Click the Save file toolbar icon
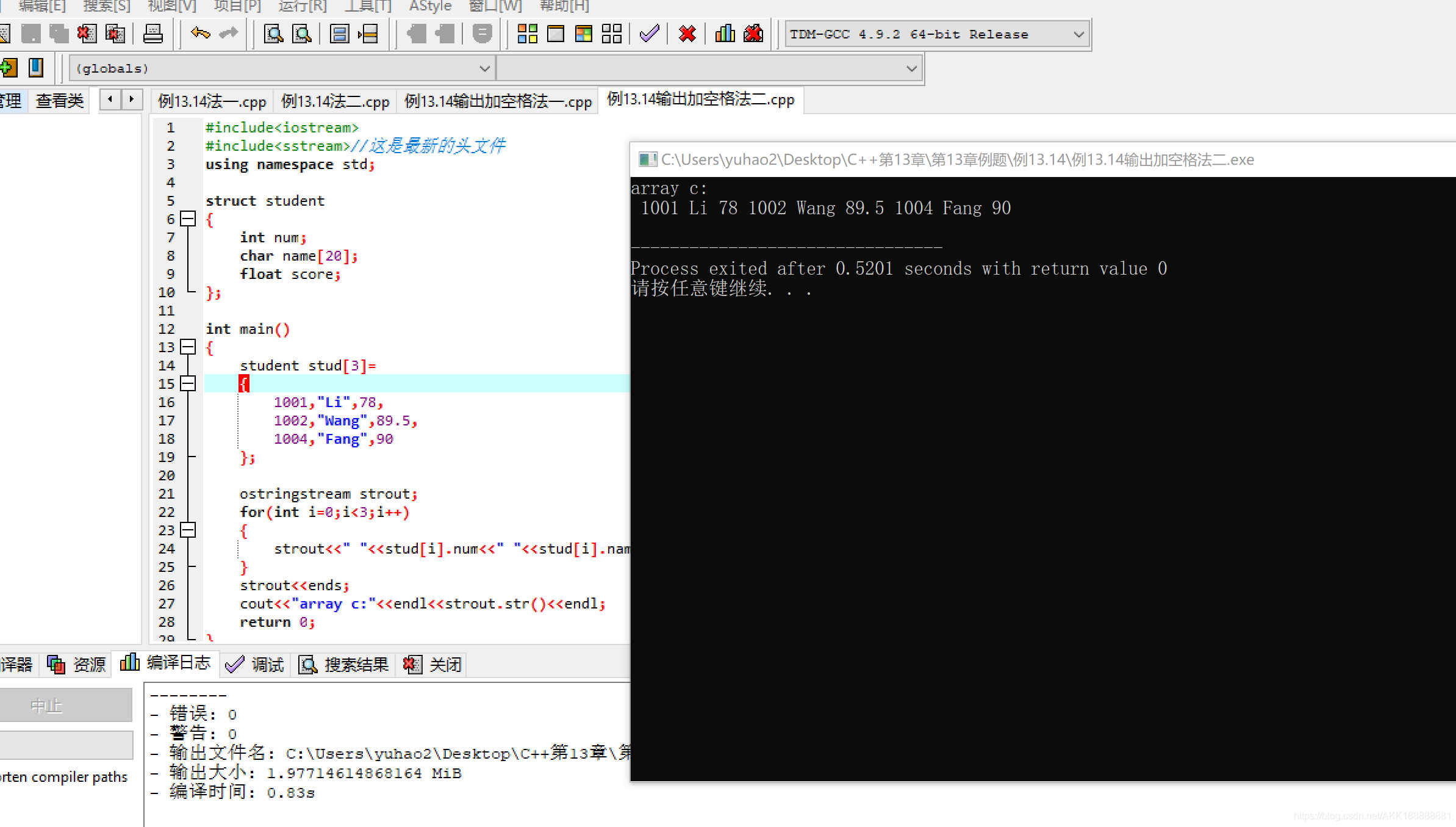1456x827 pixels. tap(30, 34)
